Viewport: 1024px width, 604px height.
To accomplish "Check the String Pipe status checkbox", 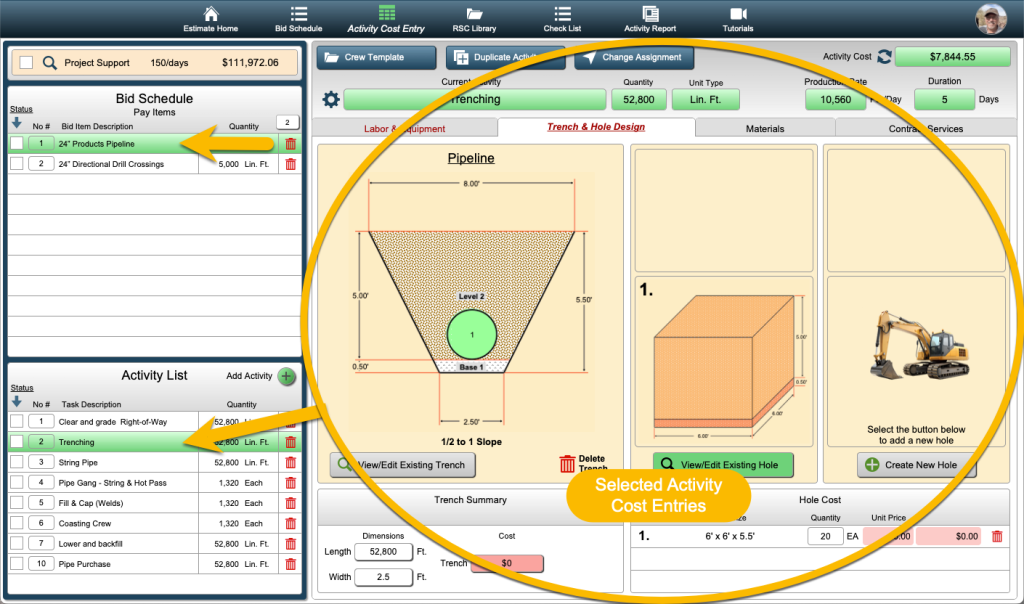I will [17, 462].
